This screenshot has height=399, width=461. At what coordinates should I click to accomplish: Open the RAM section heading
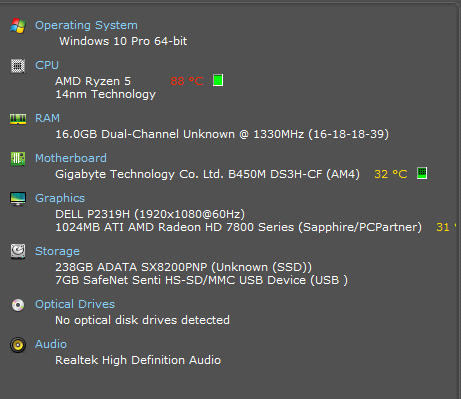click(x=48, y=118)
